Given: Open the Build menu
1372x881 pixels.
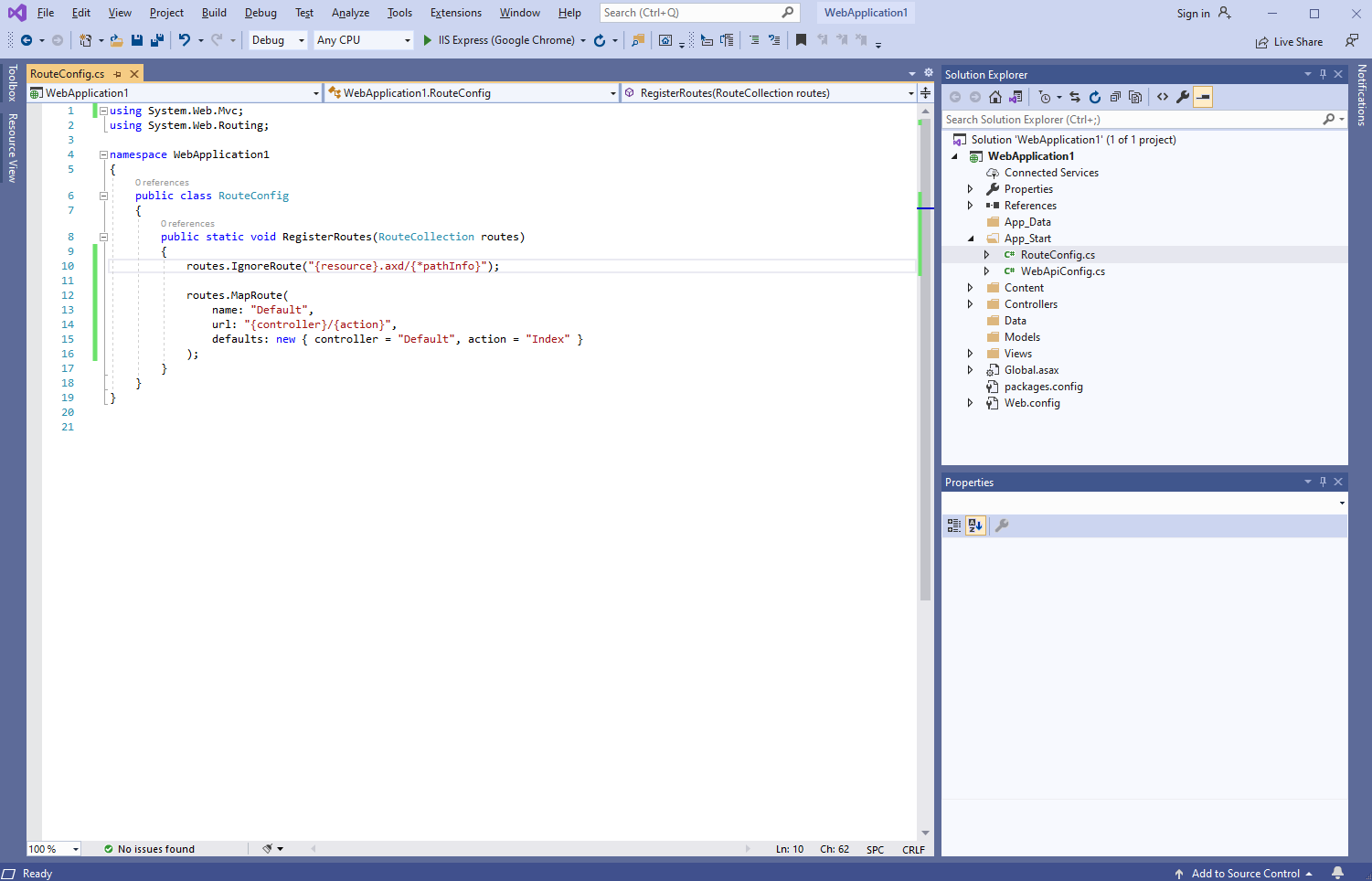Looking at the screenshot, I should (214, 13).
